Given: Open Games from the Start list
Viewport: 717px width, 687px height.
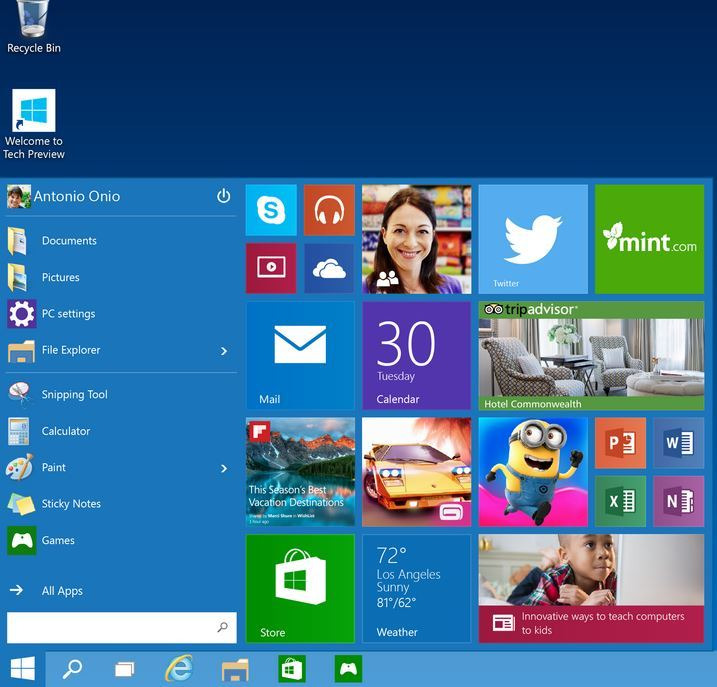Looking at the screenshot, I should coord(121,540).
